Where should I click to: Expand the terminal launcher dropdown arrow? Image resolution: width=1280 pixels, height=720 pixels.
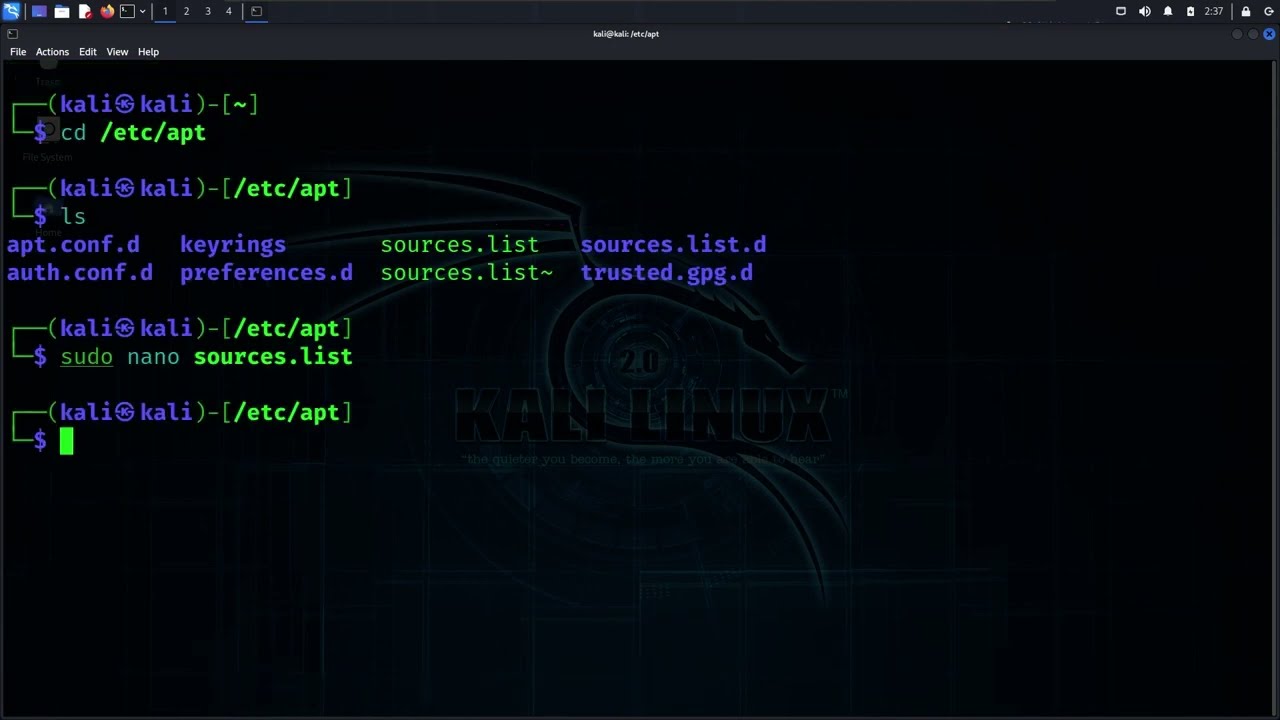142,11
